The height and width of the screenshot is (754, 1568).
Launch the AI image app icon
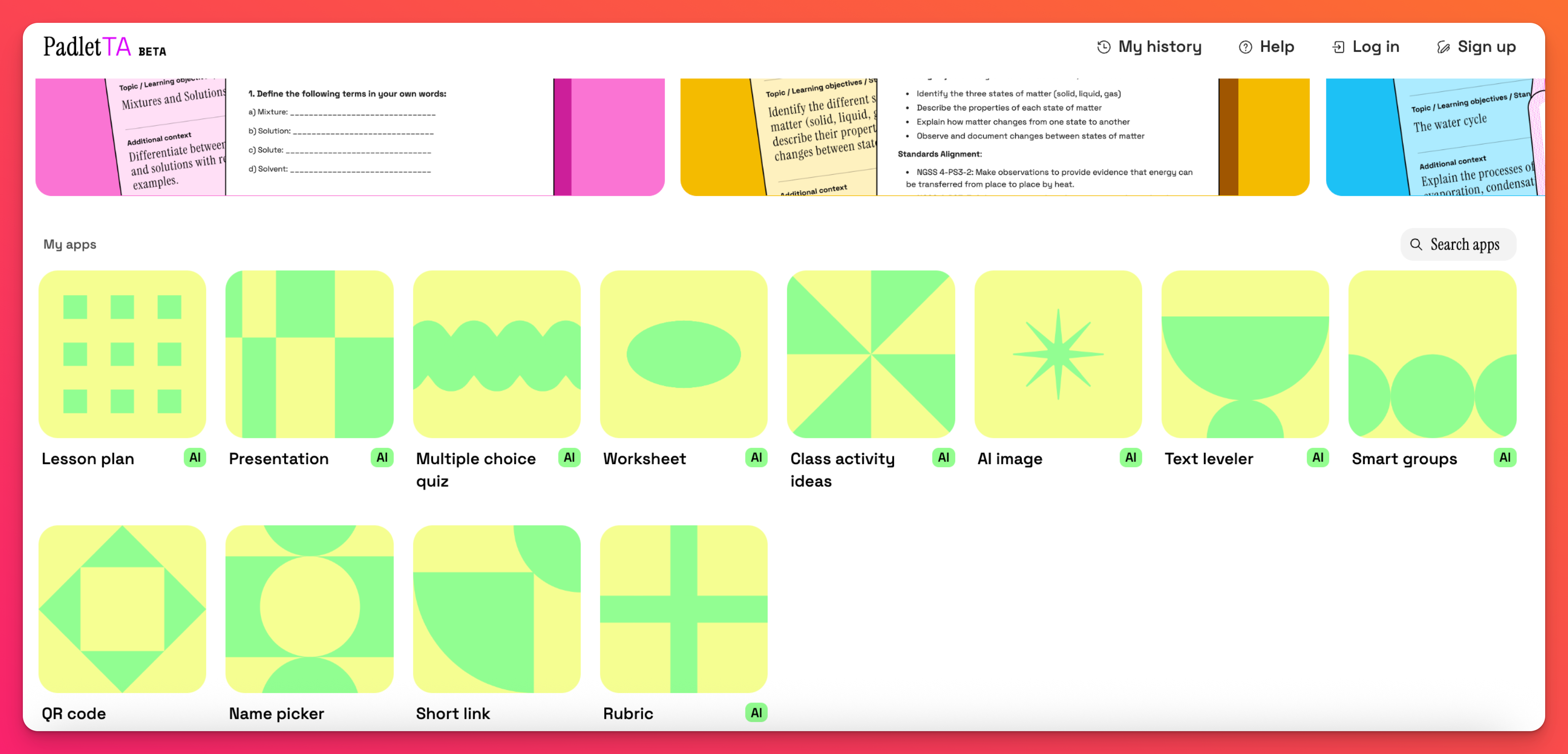pyautogui.click(x=1057, y=354)
